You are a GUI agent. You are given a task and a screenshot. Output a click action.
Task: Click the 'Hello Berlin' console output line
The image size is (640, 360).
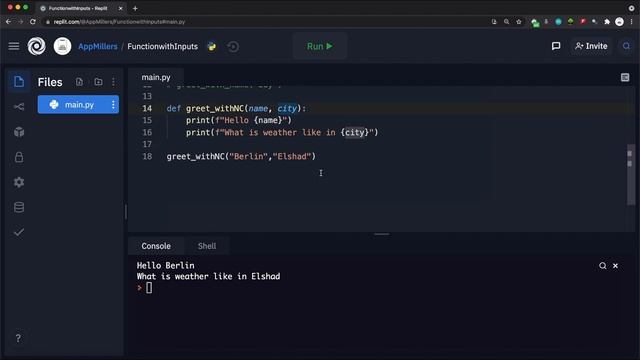point(165,265)
